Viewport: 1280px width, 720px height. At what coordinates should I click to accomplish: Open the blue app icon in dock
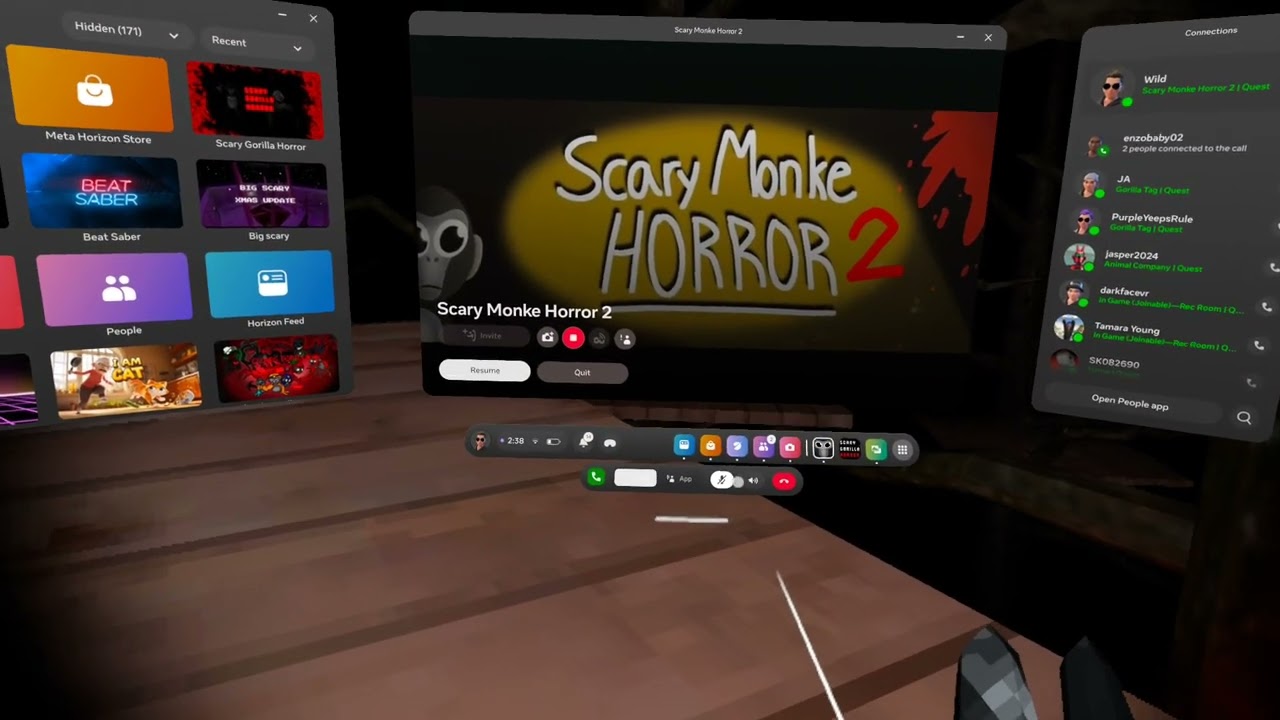[684, 446]
